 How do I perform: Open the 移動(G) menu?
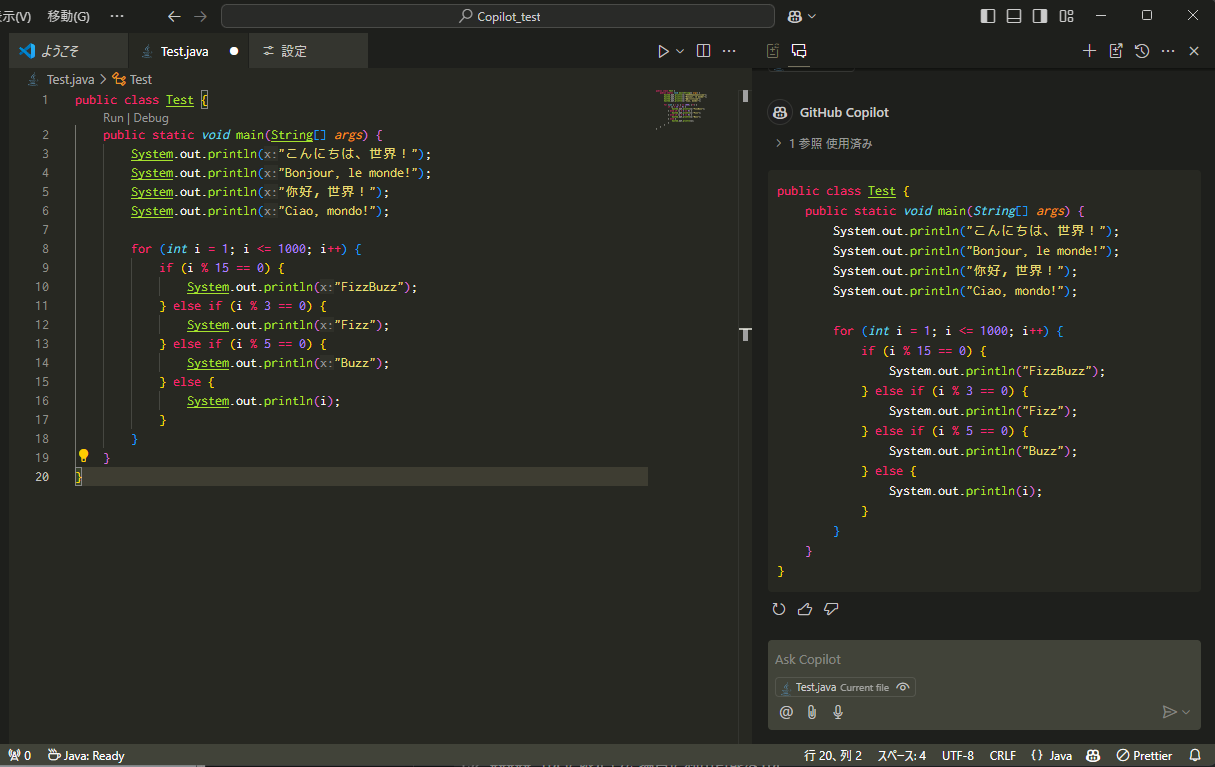pyautogui.click(x=68, y=16)
